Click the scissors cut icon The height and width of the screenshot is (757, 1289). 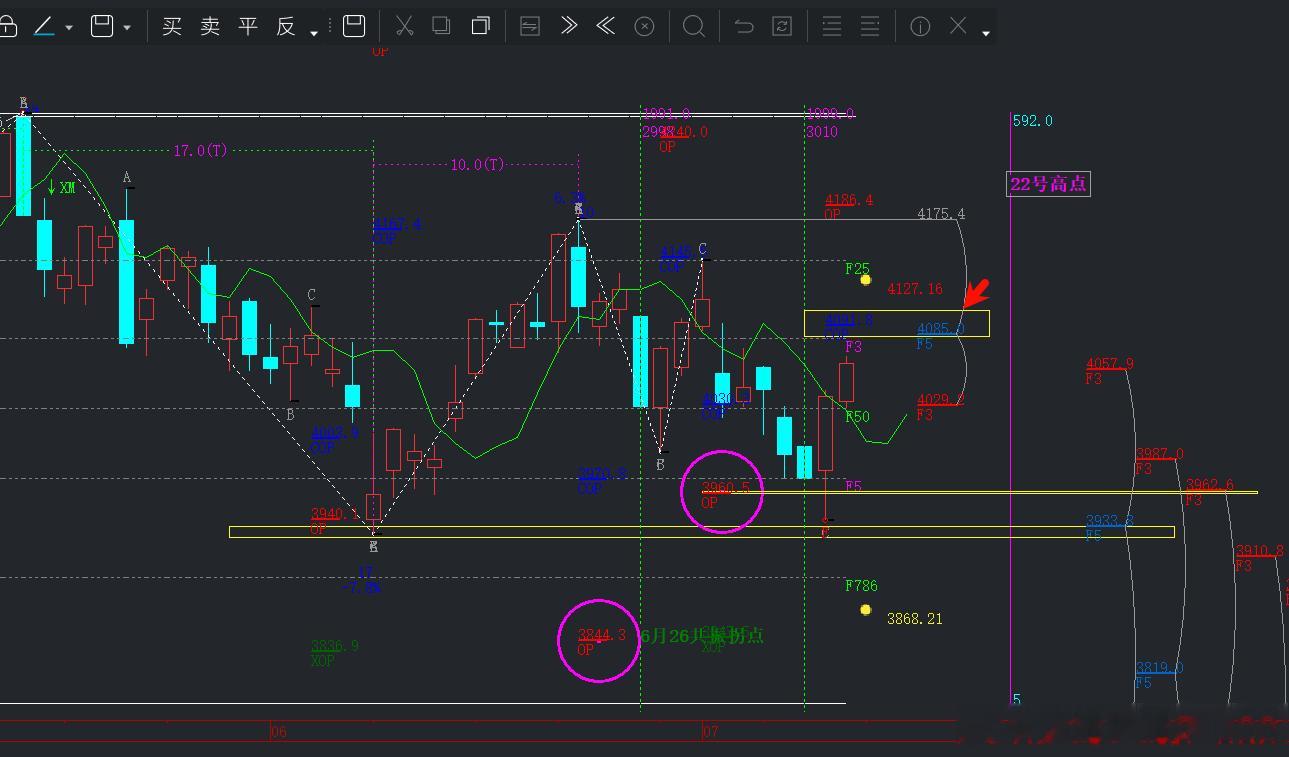coord(404,26)
